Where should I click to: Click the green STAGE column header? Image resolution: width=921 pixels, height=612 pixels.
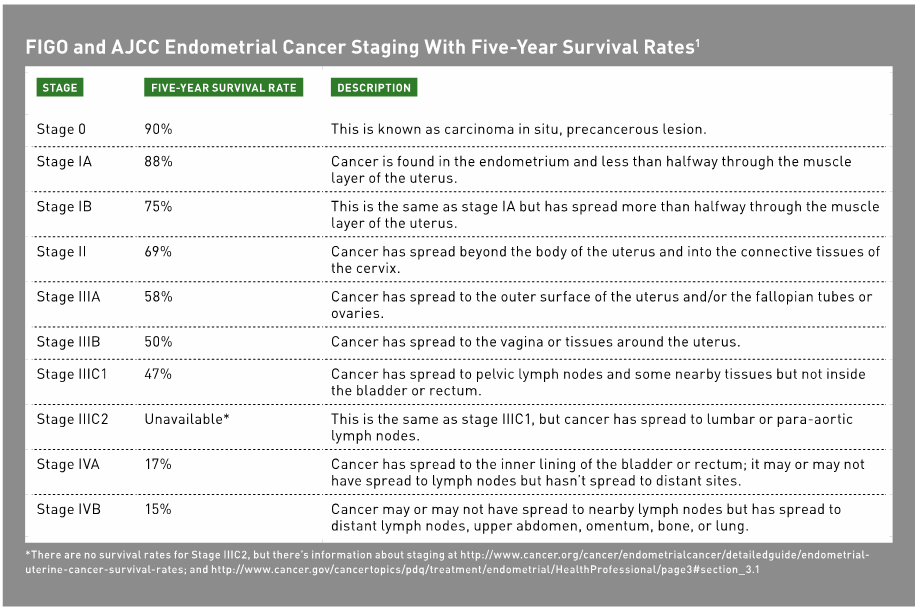pos(60,88)
